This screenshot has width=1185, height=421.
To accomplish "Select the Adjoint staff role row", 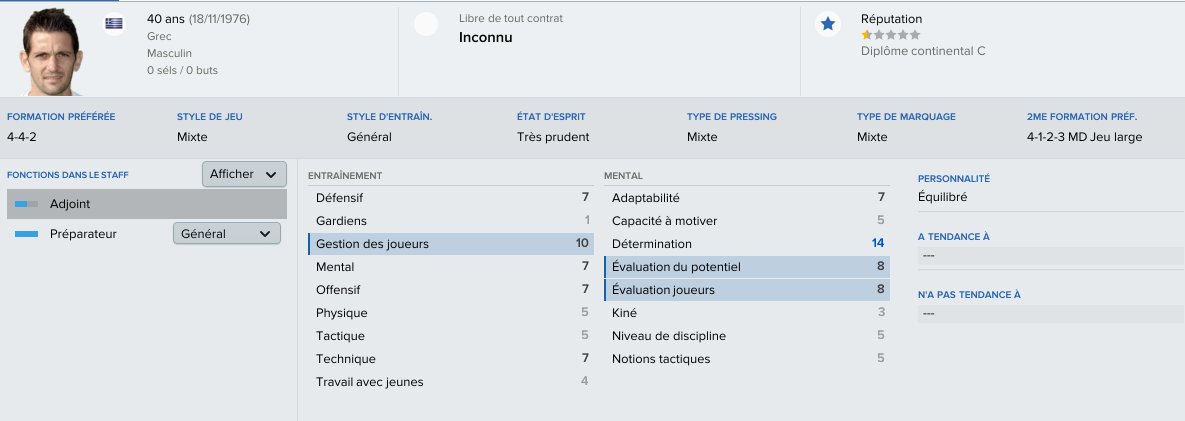I will point(146,204).
